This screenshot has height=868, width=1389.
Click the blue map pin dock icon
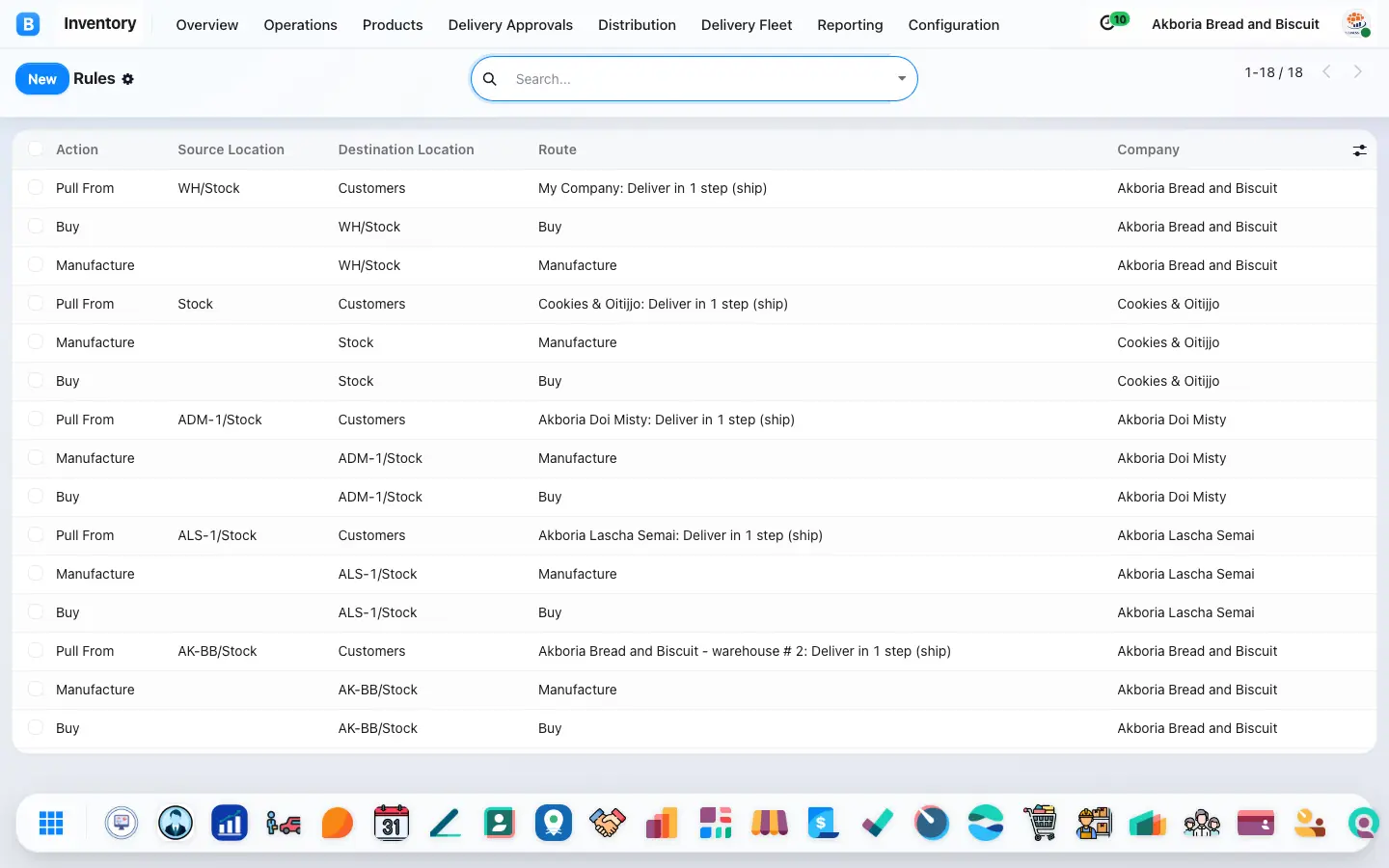coord(554,823)
